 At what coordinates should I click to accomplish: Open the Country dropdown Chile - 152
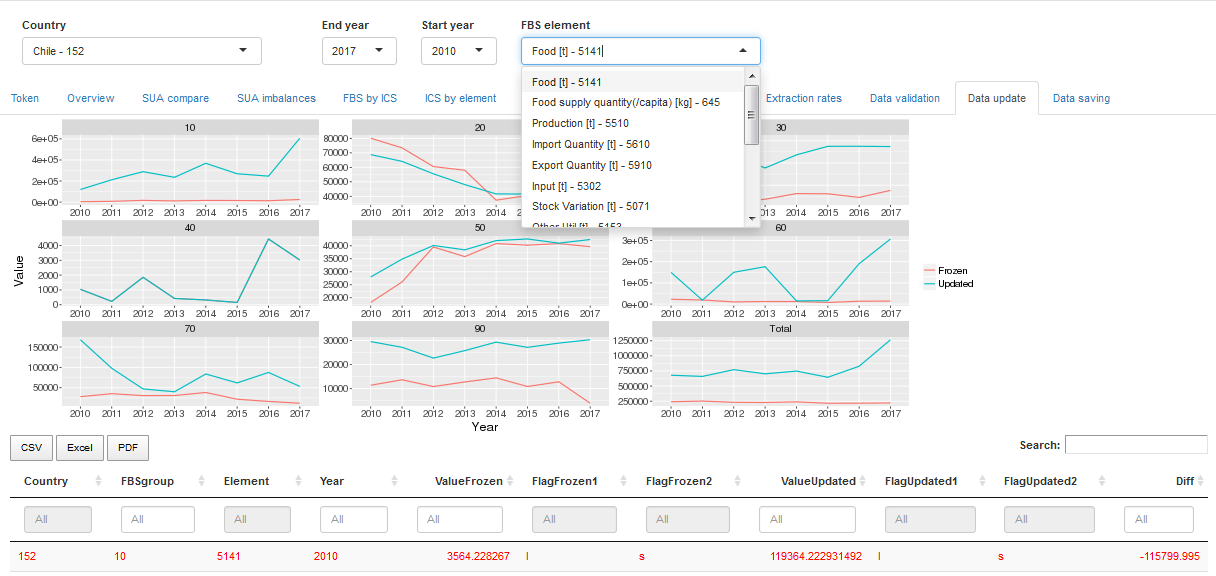click(141, 51)
